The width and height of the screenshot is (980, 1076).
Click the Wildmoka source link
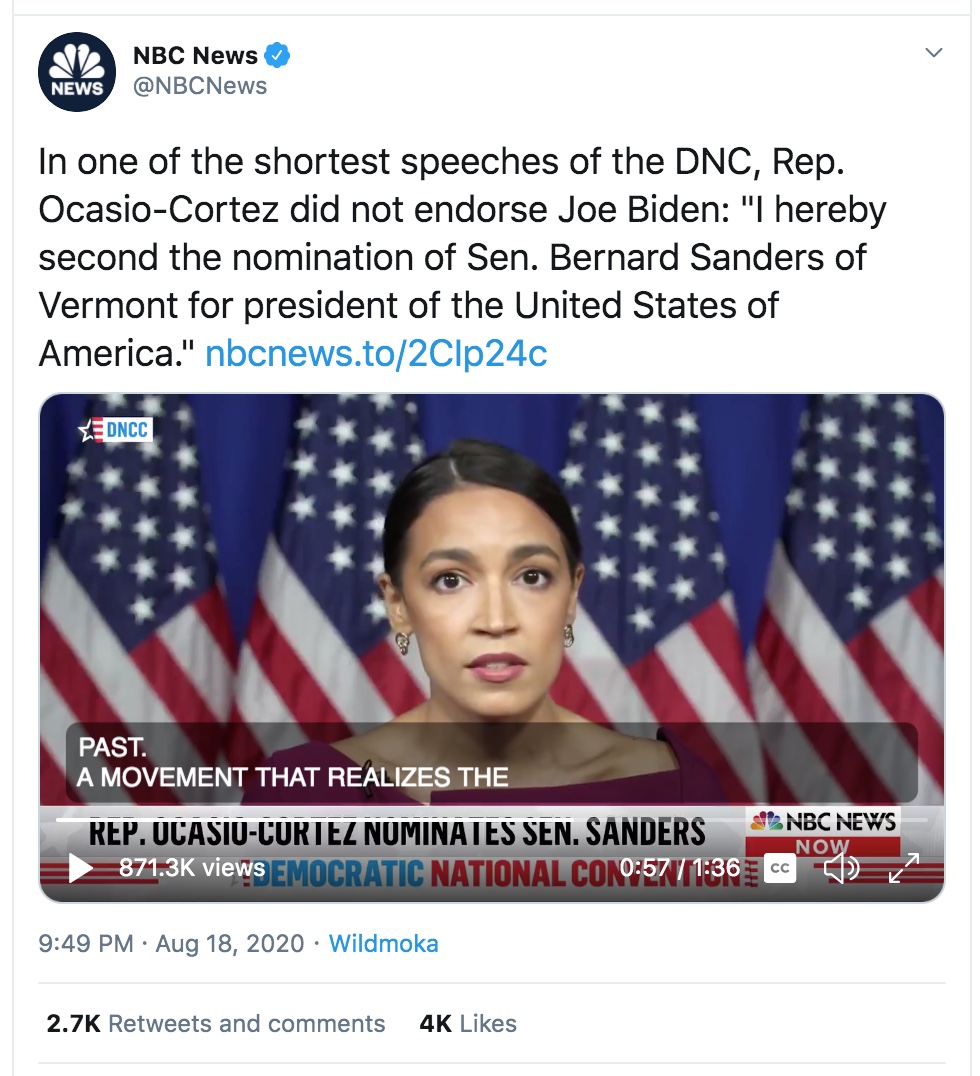(383, 944)
